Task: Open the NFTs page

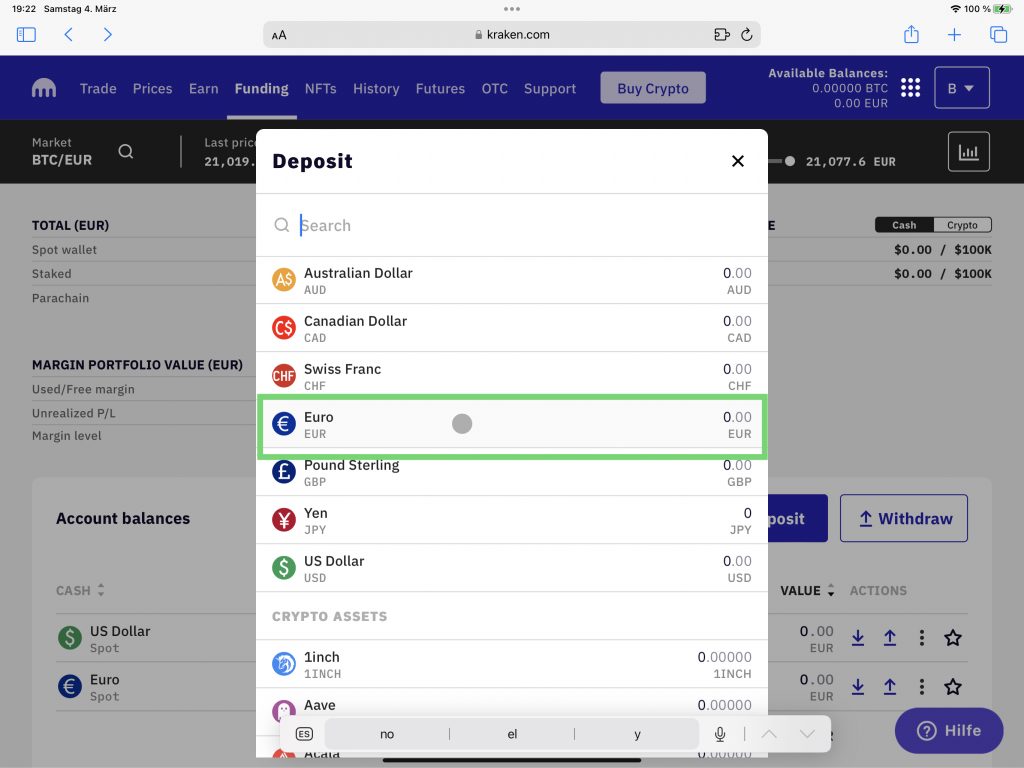Action: (x=321, y=88)
